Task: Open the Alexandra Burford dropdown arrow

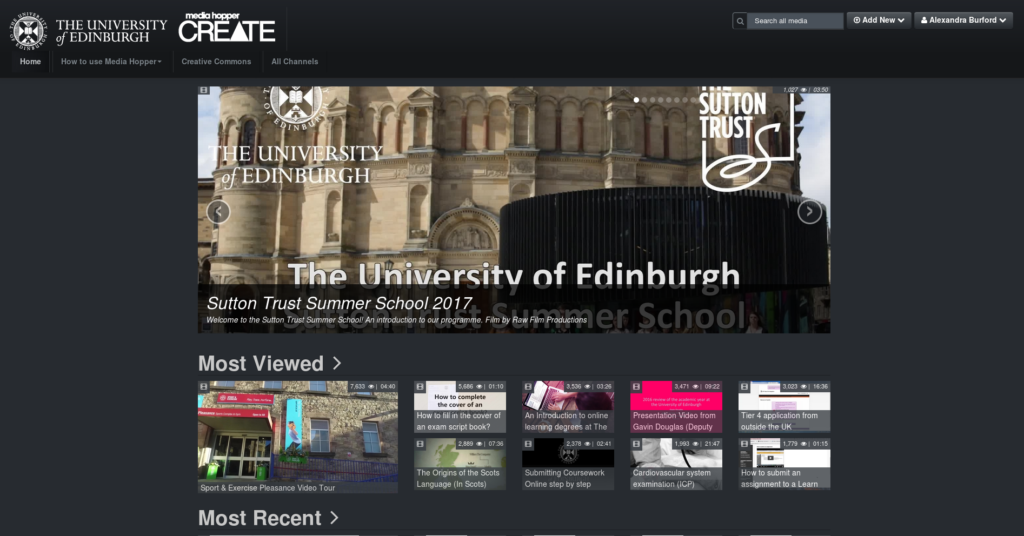Action: pos(1002,20)
